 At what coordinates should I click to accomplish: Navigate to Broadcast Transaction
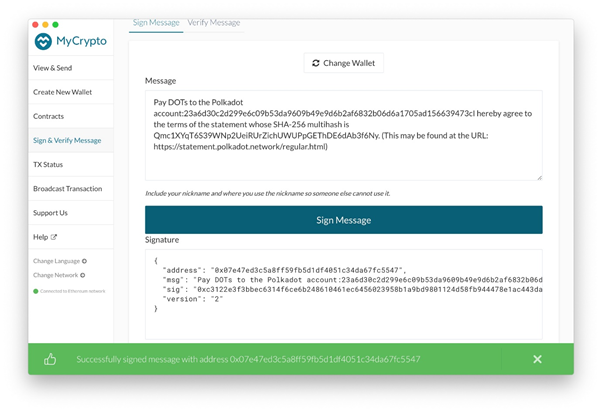(67, 188)
